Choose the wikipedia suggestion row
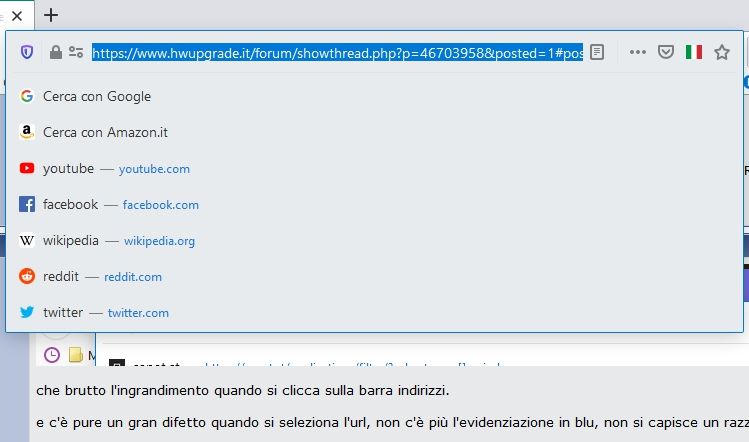 tap(374, 240)
